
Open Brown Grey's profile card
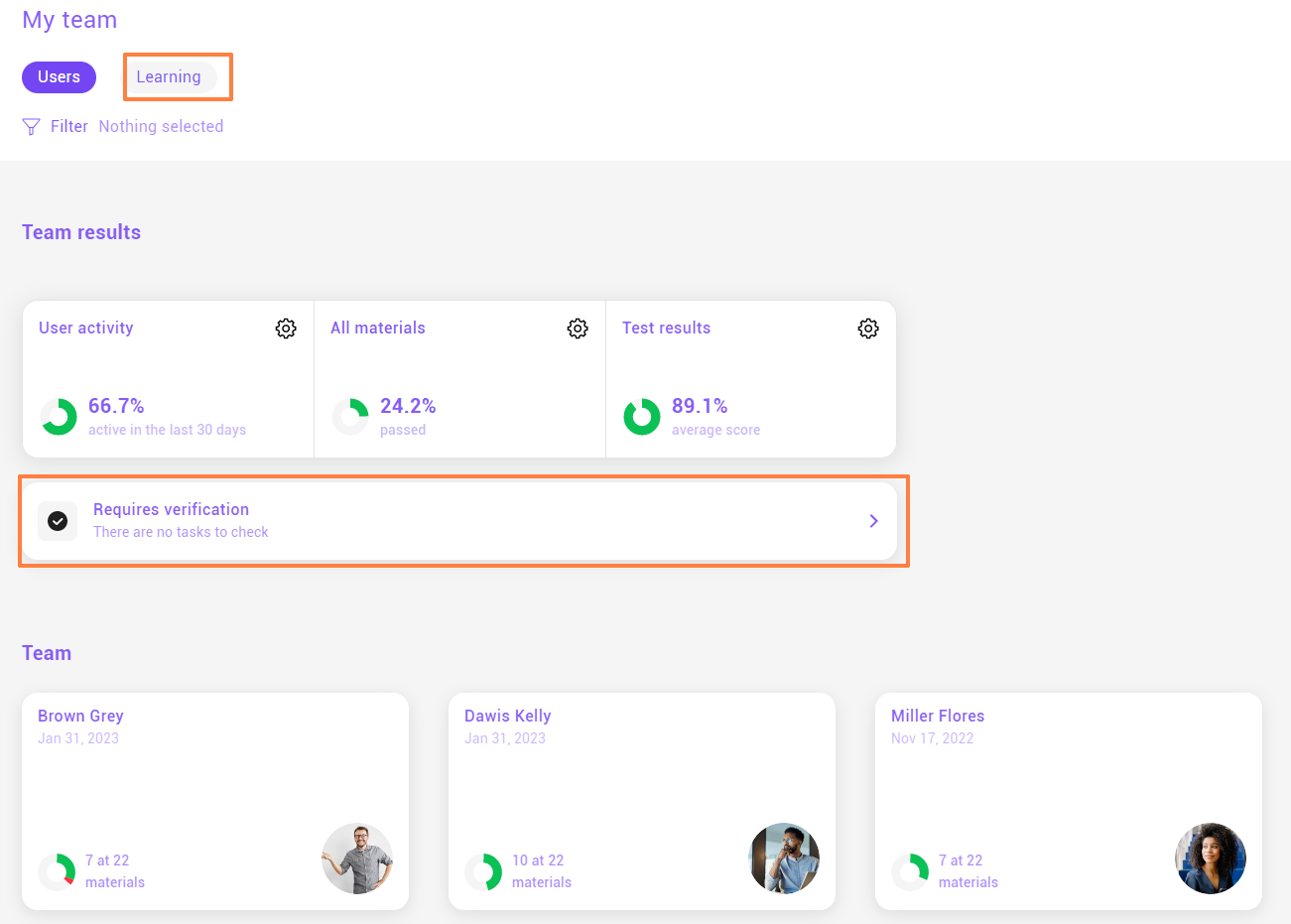tap(215, 801)
